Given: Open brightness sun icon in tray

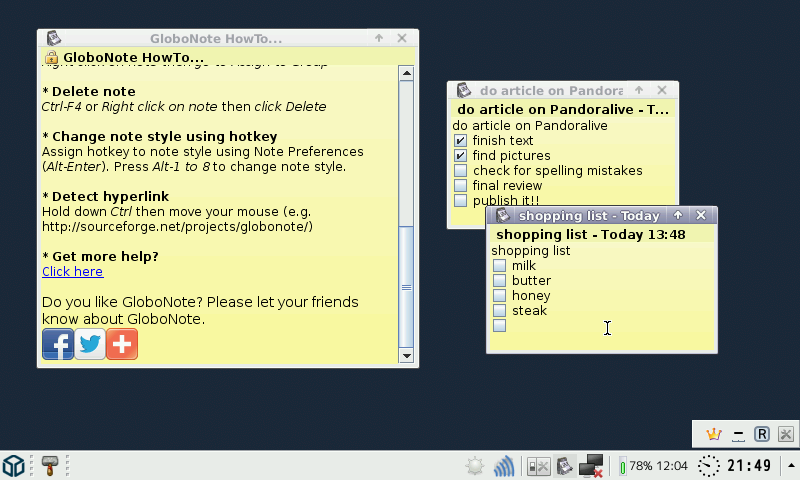Looking at the screenshot, I should click(x=474, y=466).
